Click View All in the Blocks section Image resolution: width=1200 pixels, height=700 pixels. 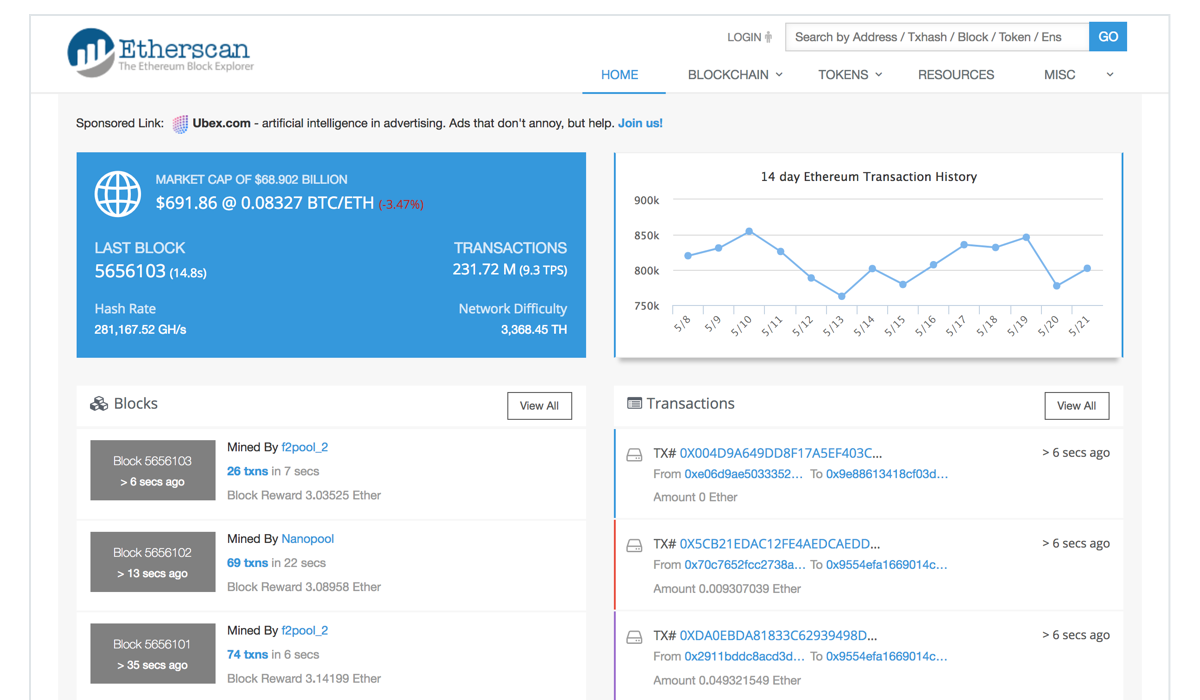pyautogui.click(x=539, y=406)
